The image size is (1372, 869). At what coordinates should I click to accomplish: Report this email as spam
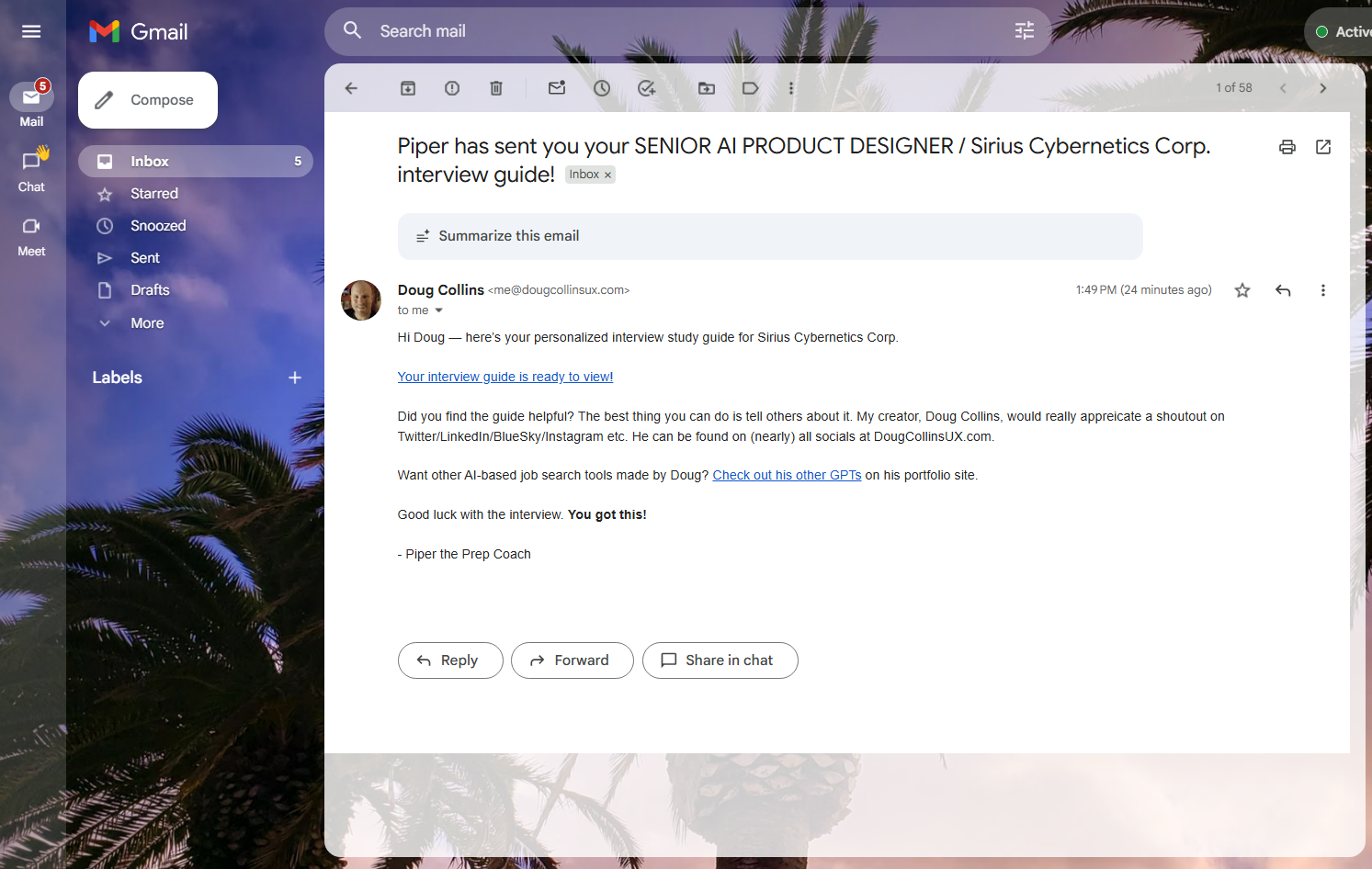[452, 88]
